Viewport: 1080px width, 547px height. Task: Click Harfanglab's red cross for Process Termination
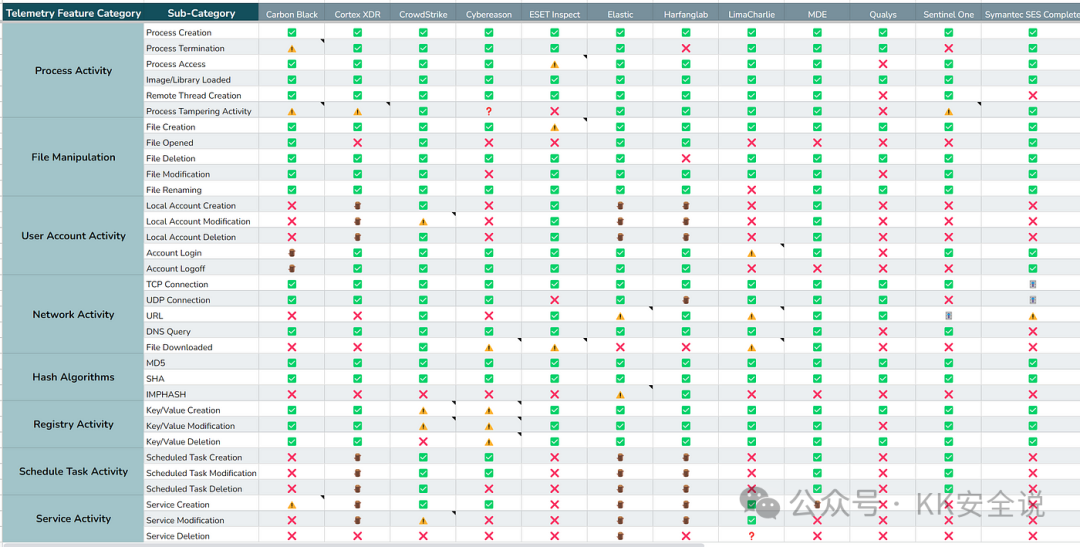pos(686,48)
